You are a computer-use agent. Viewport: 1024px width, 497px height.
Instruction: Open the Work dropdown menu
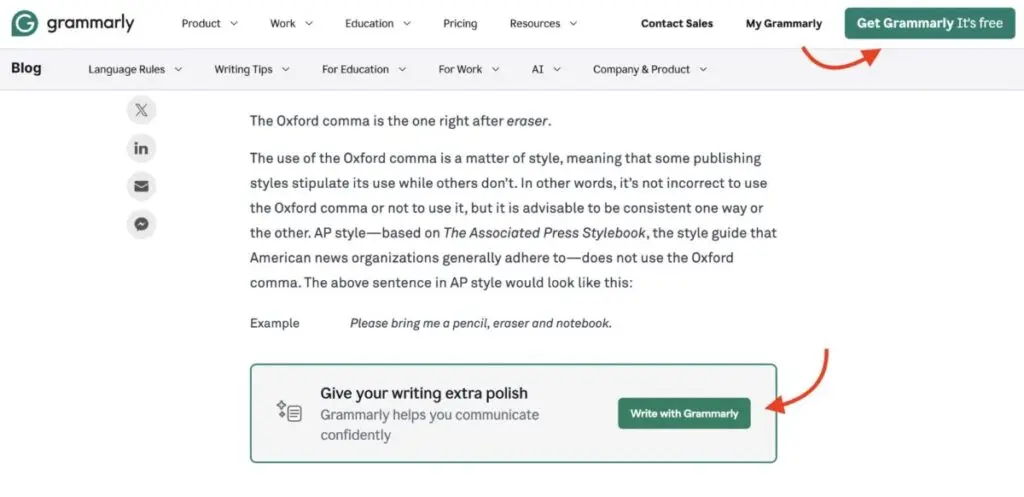pos(291,24)
